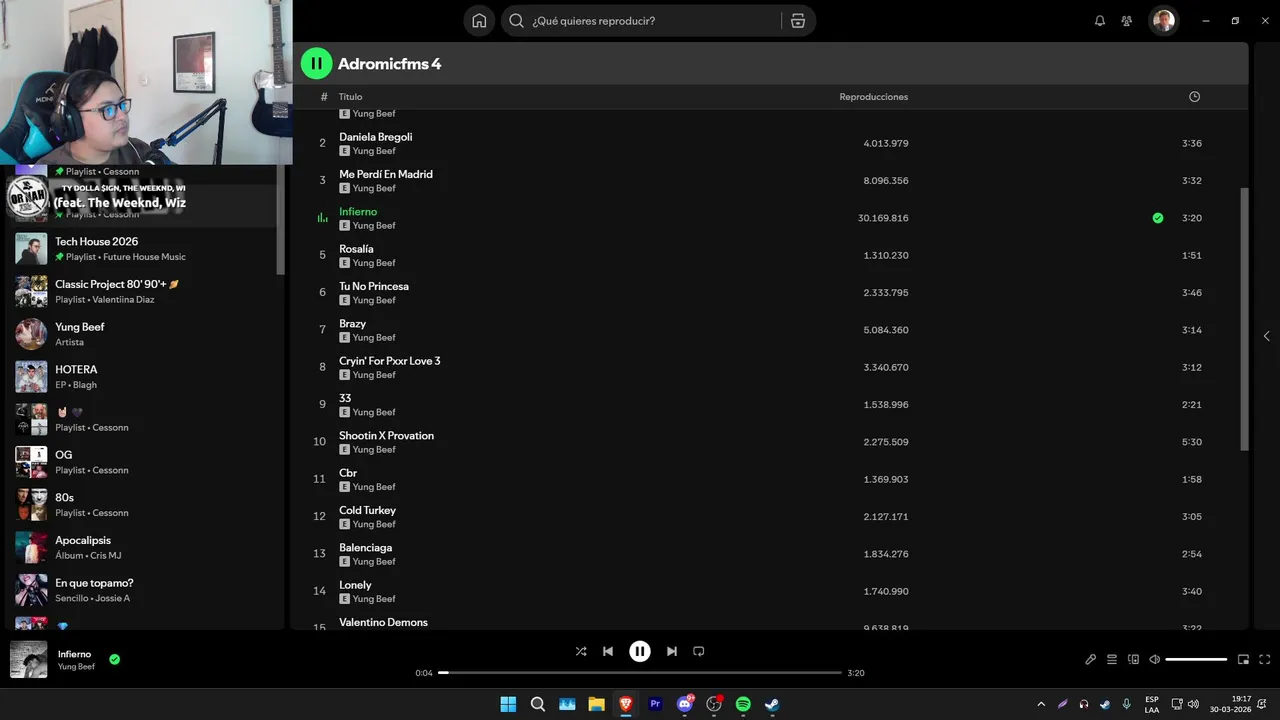Image resolution: width=1280 pixels, height=720 pixels.
Task: Open Spotify from the taskbar
Action: tap(743, 704)
